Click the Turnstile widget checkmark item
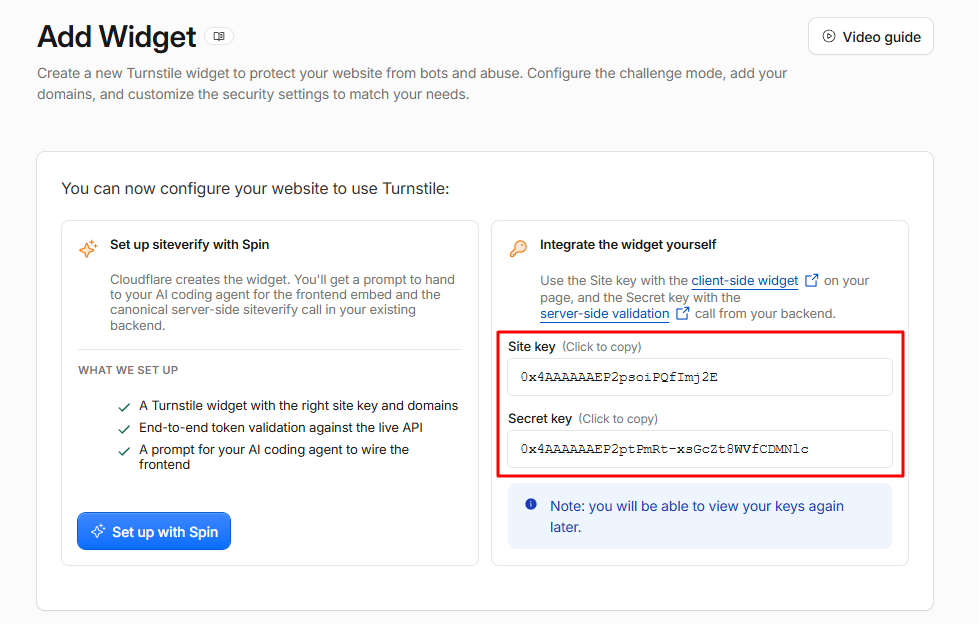The image size is (979, 624). [x=288, y=406]
